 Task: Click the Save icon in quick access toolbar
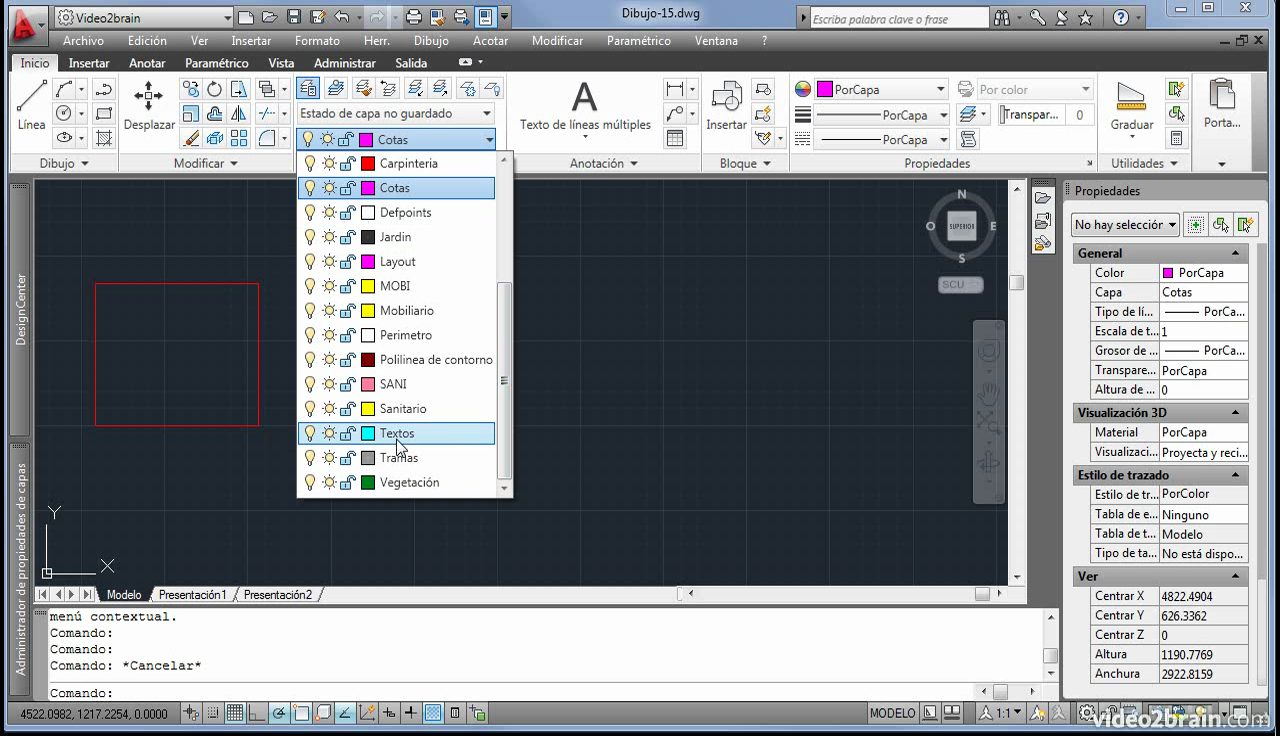294,17
